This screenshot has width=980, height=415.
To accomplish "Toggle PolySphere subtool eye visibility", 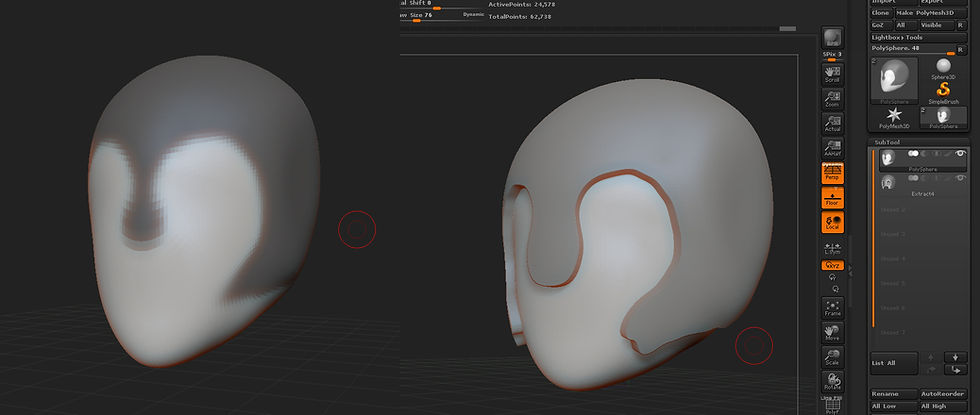I will click(x=961, y=154).
